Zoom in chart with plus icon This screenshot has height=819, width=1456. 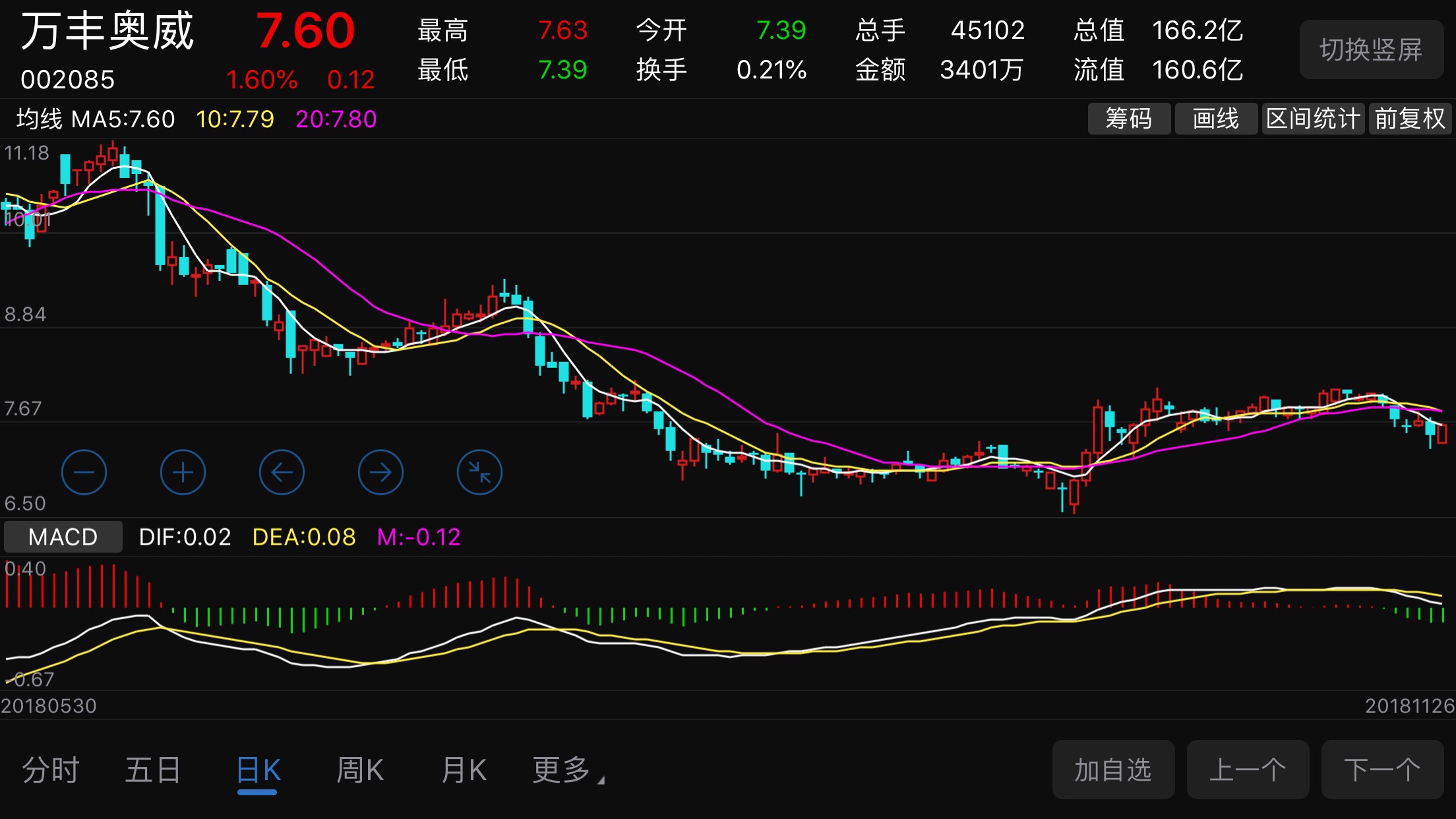(183, 472)
